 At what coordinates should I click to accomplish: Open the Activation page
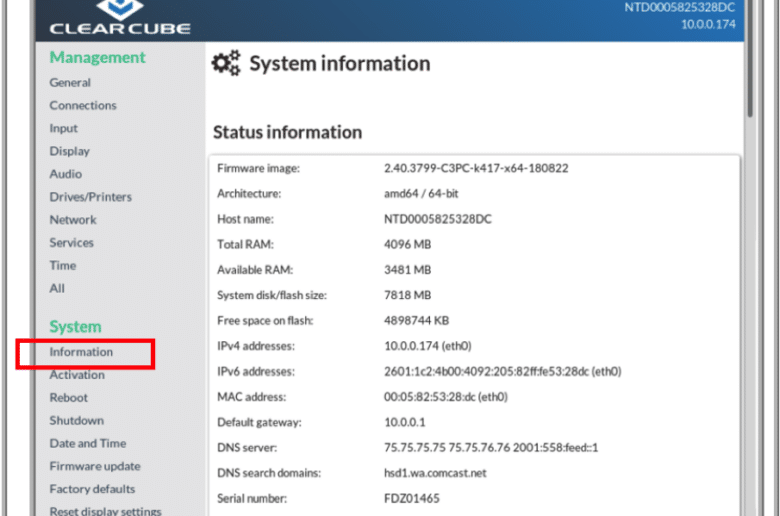[x=77, y=375]
